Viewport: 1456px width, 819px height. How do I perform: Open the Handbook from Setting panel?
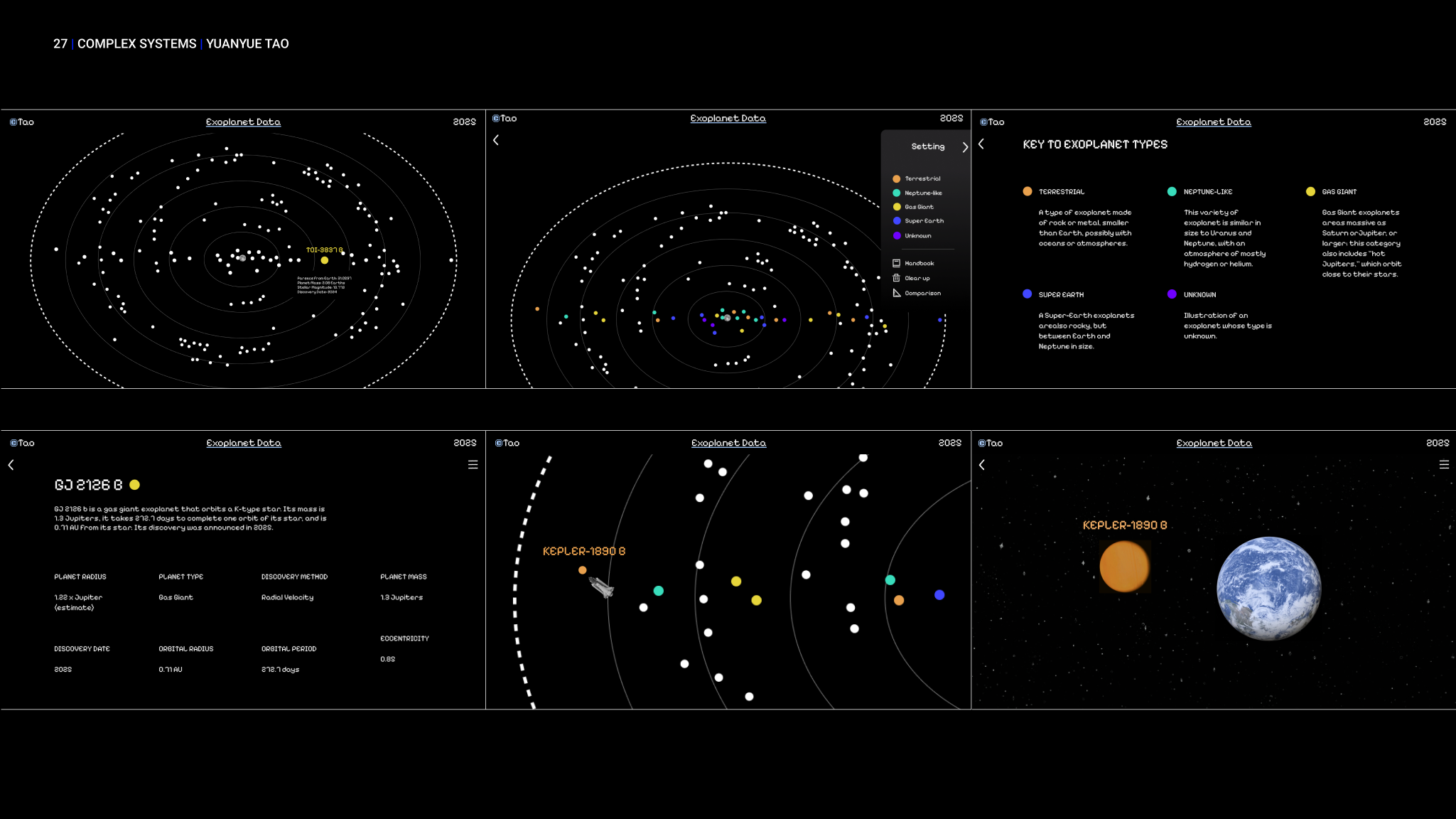(x=918, y=264)
